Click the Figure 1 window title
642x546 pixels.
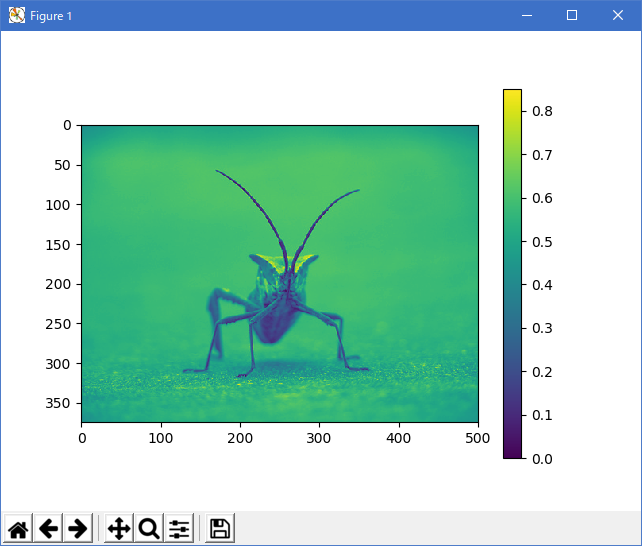pos(51,16)
